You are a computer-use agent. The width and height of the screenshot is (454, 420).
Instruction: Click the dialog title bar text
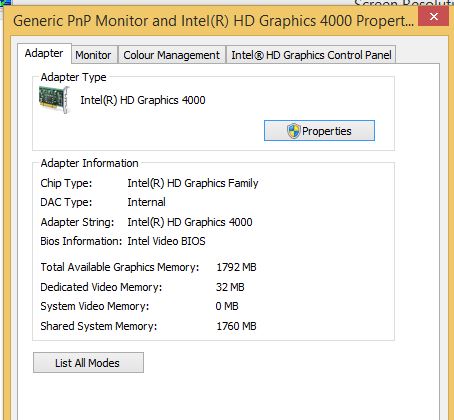[x=213, y=21]
